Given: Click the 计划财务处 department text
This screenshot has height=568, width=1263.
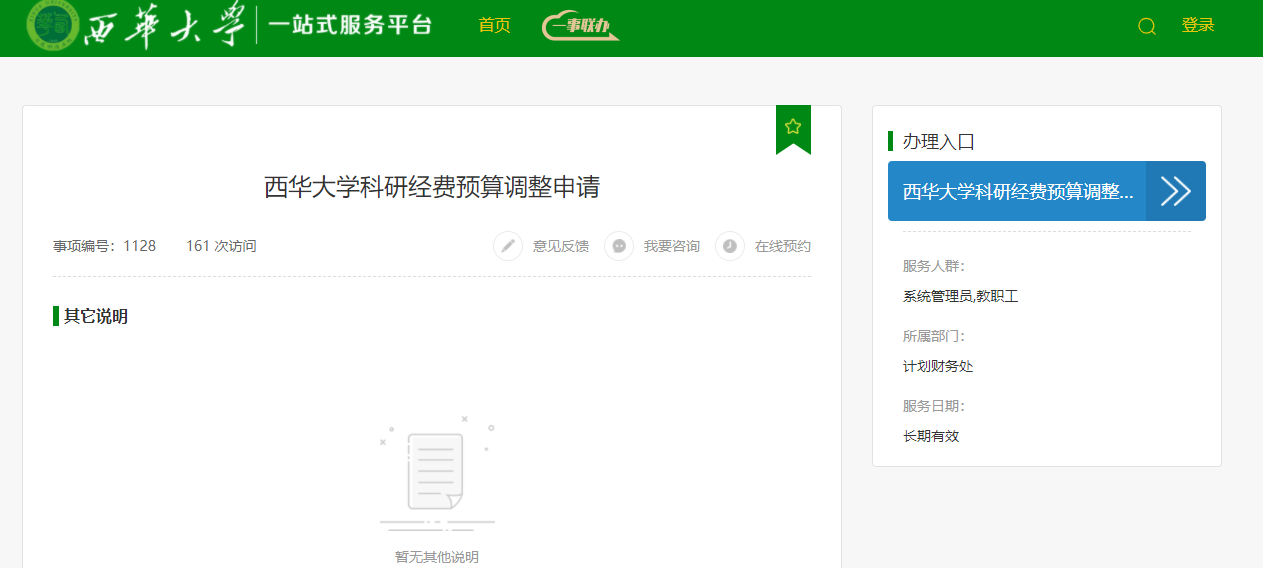Looking at the screenshot, I should tap(937, 366).
